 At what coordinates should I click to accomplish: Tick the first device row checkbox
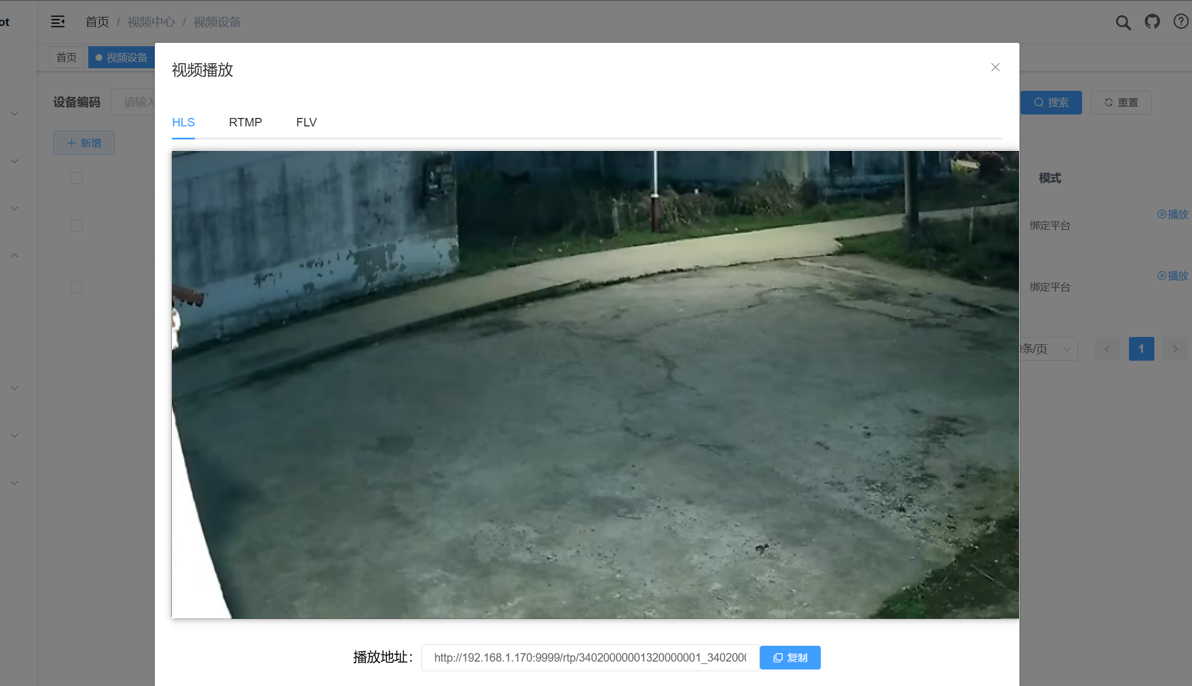pos(75,225)
